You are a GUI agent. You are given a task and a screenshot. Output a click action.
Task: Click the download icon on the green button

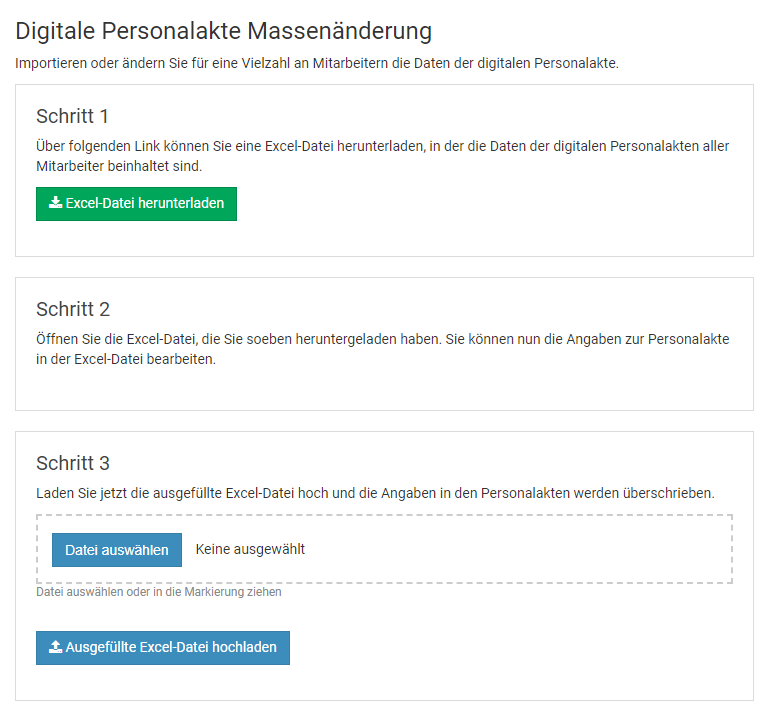pyautogui.click(x=55, y=203)
